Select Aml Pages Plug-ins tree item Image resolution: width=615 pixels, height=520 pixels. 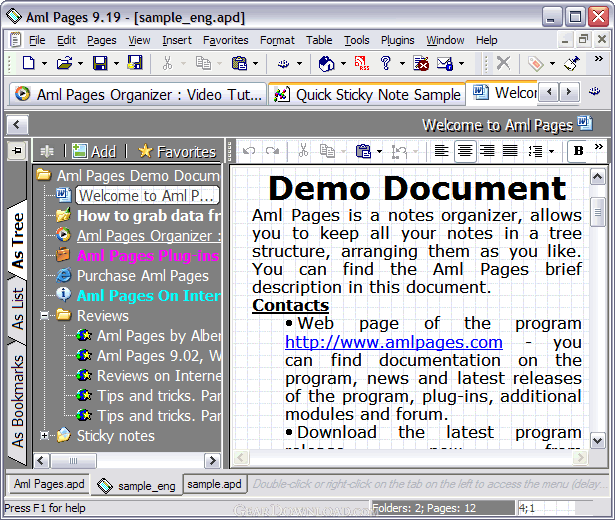pos(149,256)
